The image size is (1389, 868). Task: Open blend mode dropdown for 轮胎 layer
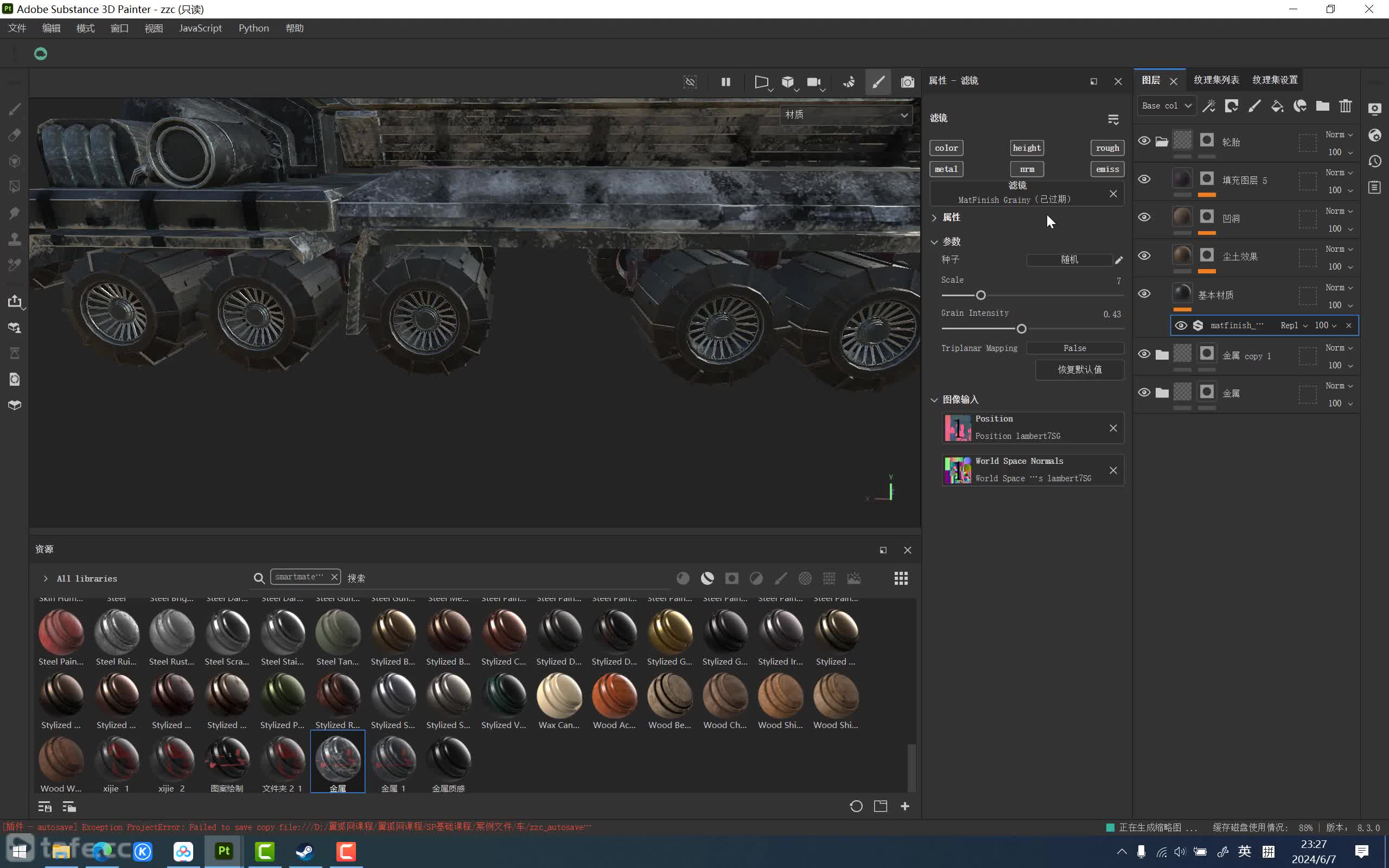coord(1339,135)
